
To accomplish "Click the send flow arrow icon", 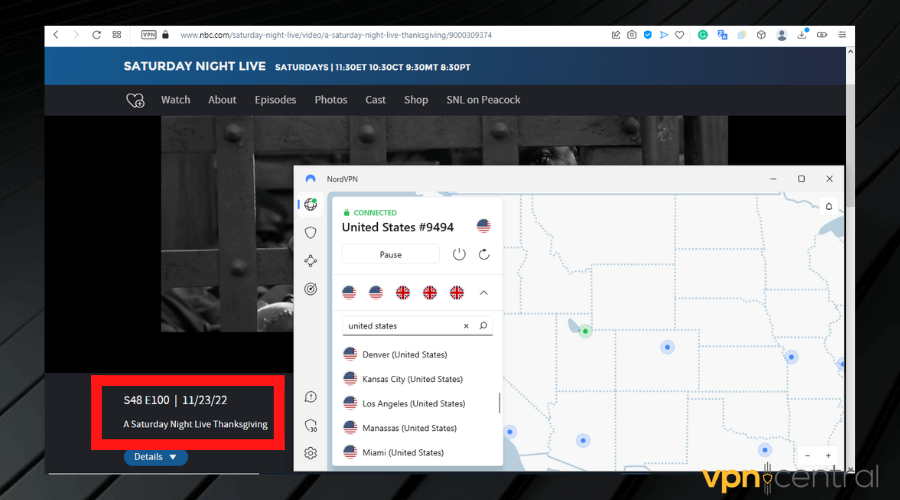I will [664, 35].
